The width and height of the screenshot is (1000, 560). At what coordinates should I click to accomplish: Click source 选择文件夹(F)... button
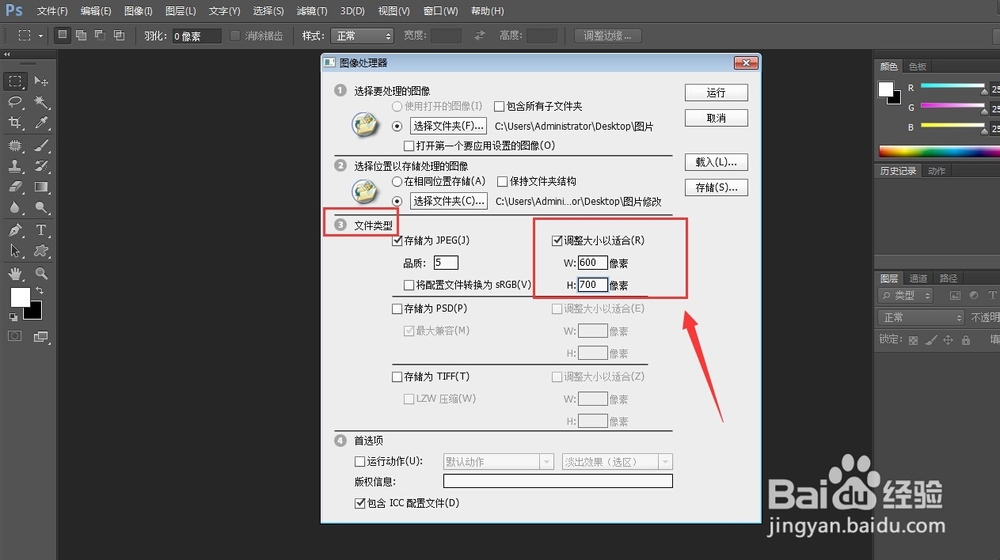pyautogui.click(x=448, y=126)
